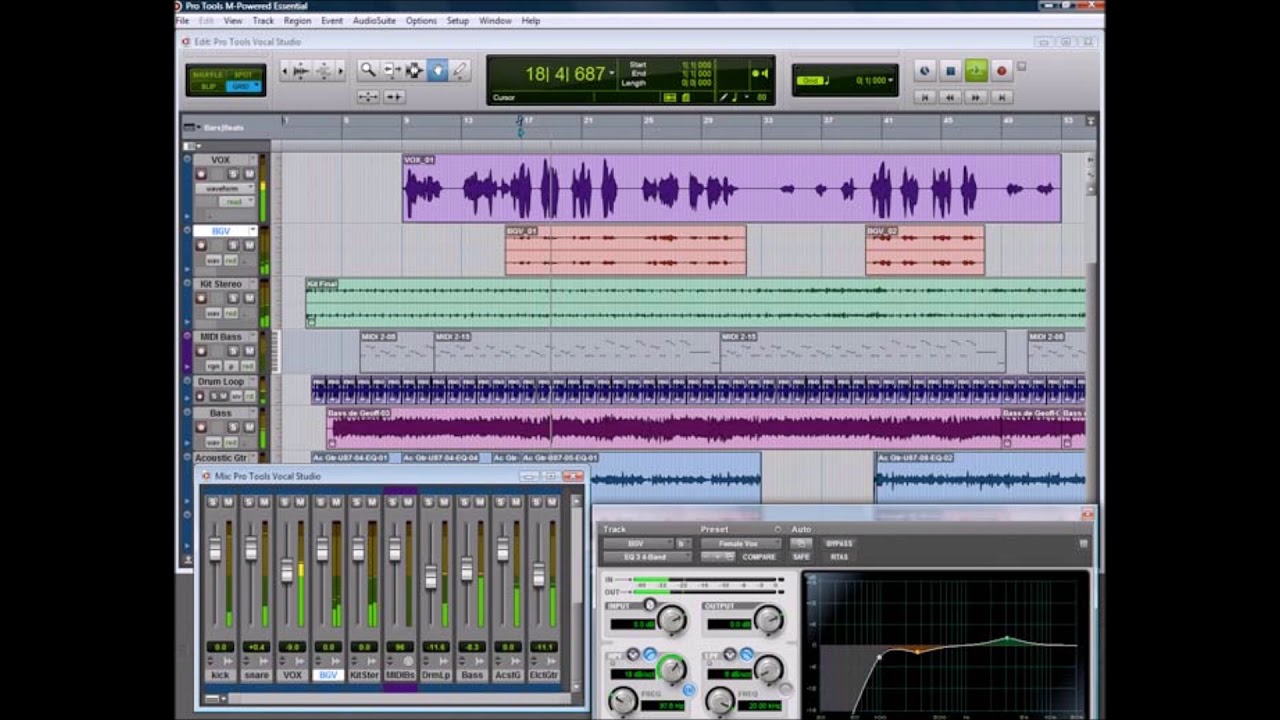Open the Track menu
The image size is (1280, 720).
pos(263,21)
